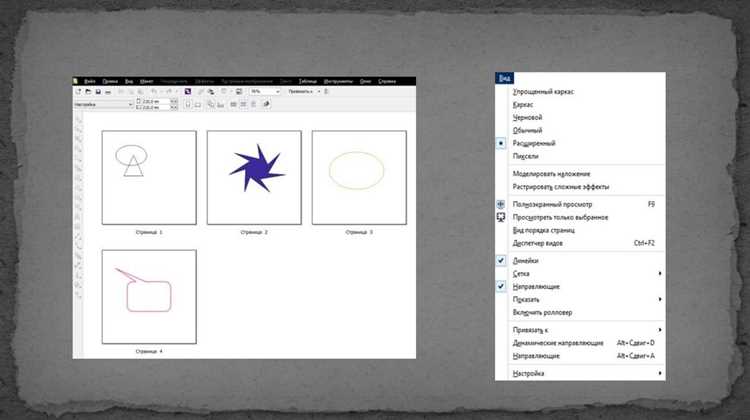Image resolution: width=750 pixels, height=420 pixels.
Task: Click the Save diskette icon
Action: [98, 91]
